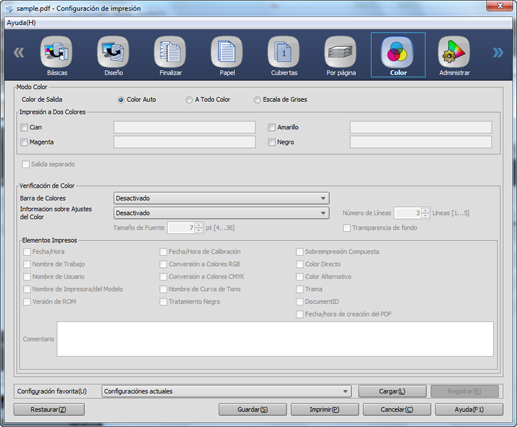Select the Por página icon
Viewport: 517px width, 427px height.
pos(340,52)
